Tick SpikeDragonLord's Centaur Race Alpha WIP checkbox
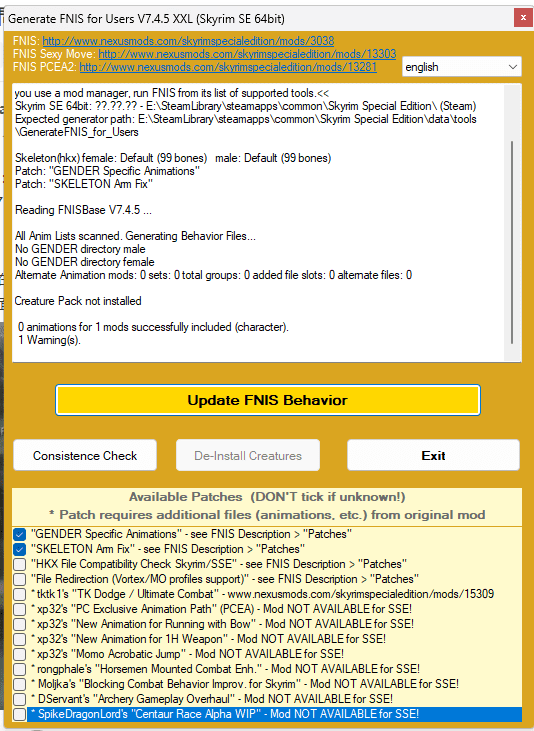This screenshot has height=731, width=534. click(x=20, y=714)
